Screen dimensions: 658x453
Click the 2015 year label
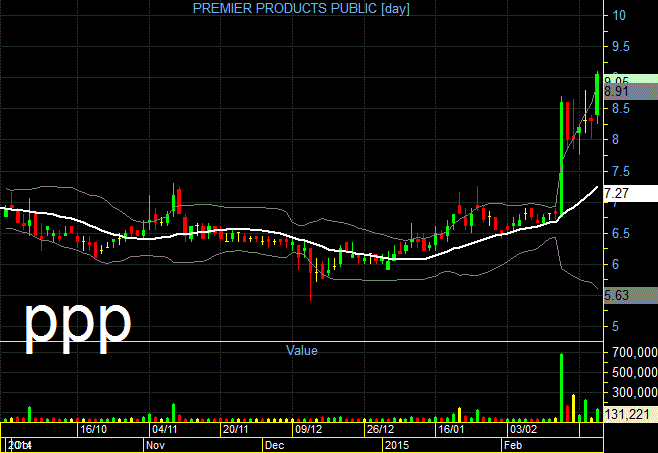pos(397,445)
